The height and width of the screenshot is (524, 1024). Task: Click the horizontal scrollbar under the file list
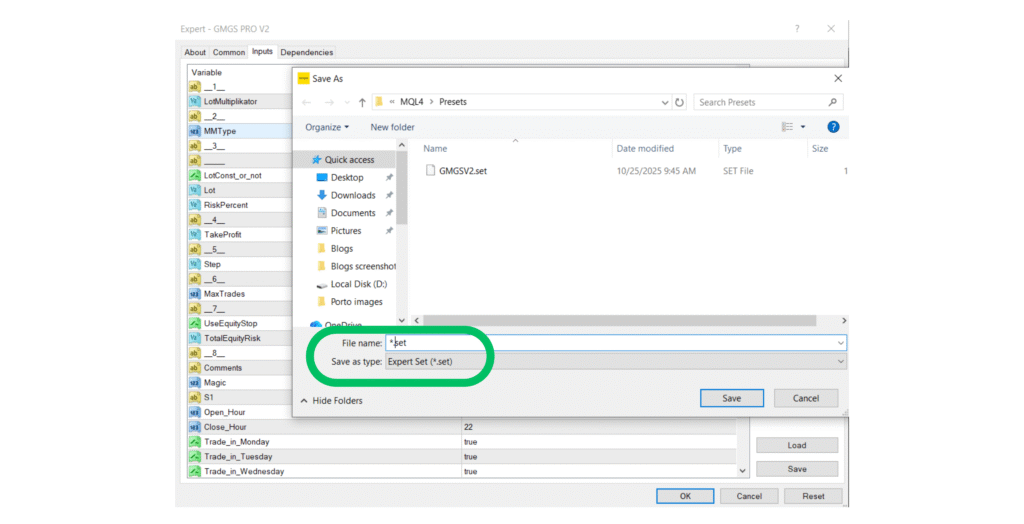(x=620, y=319)
